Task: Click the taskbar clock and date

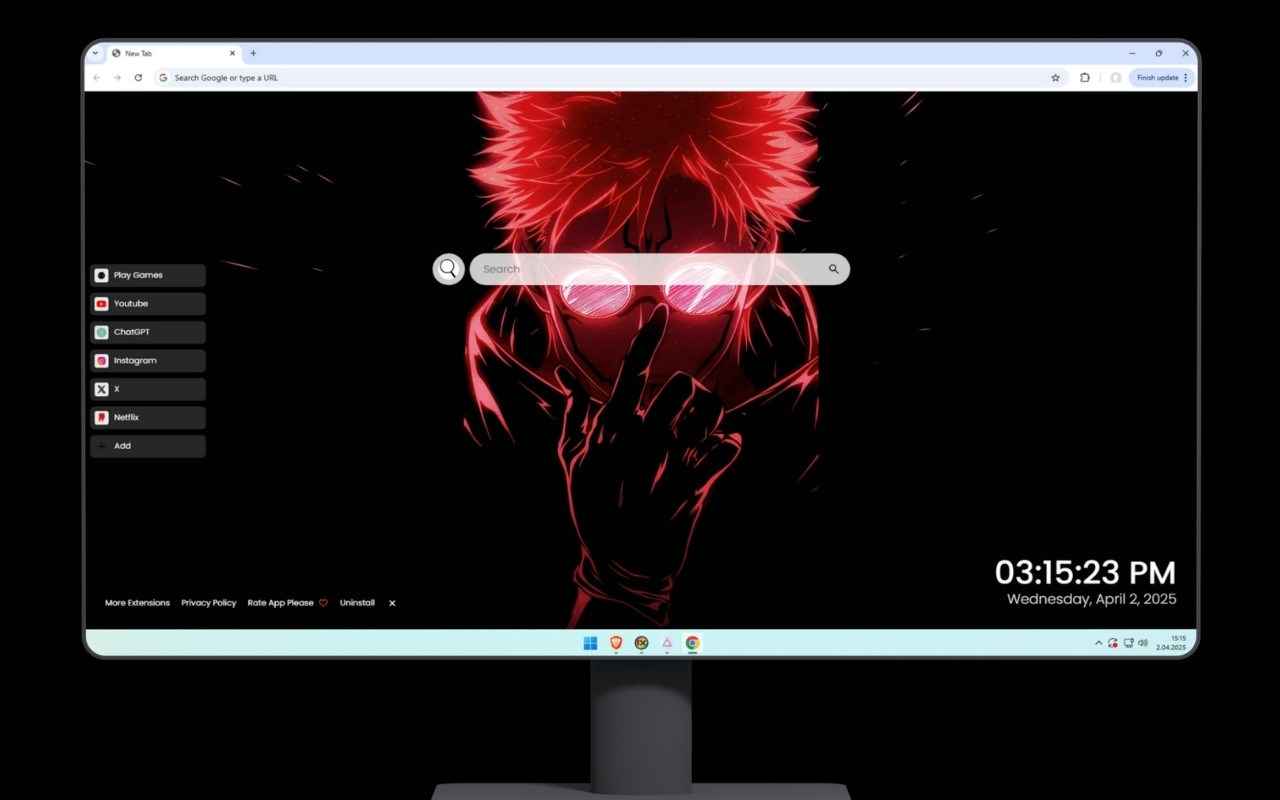Action: tap(1171, 643)
